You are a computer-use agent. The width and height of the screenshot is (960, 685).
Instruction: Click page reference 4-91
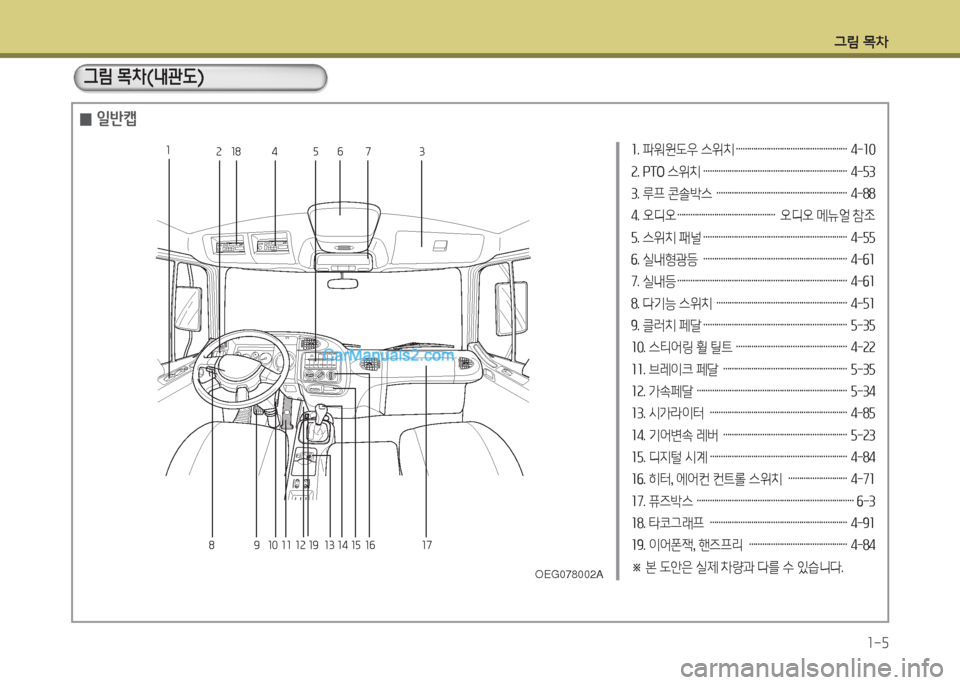863,523
